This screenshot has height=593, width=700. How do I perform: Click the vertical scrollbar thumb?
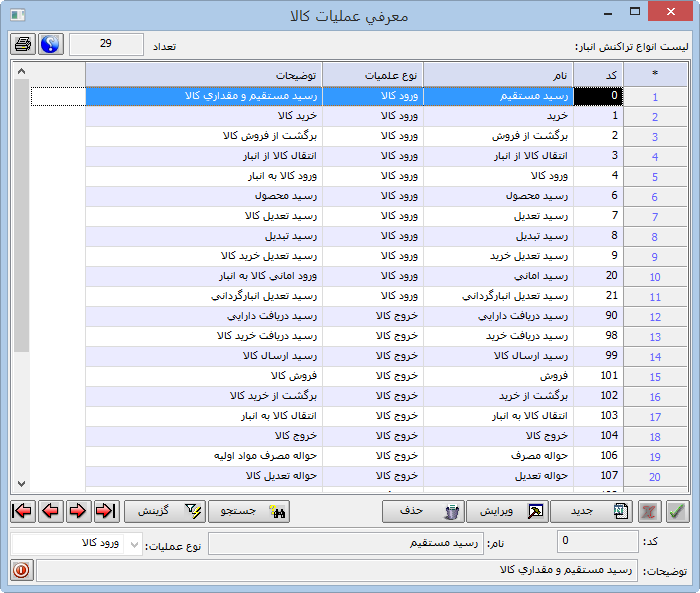point(21,216)
